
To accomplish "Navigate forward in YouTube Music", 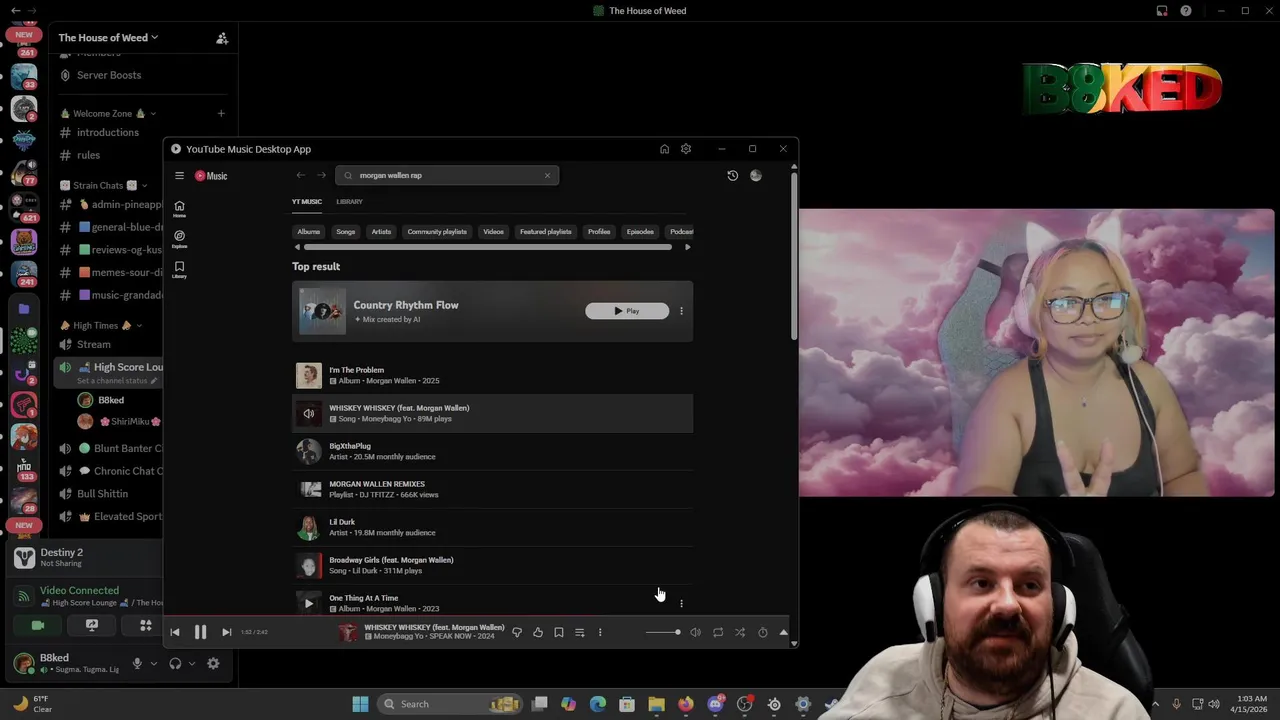I will [x=321, y=175].
